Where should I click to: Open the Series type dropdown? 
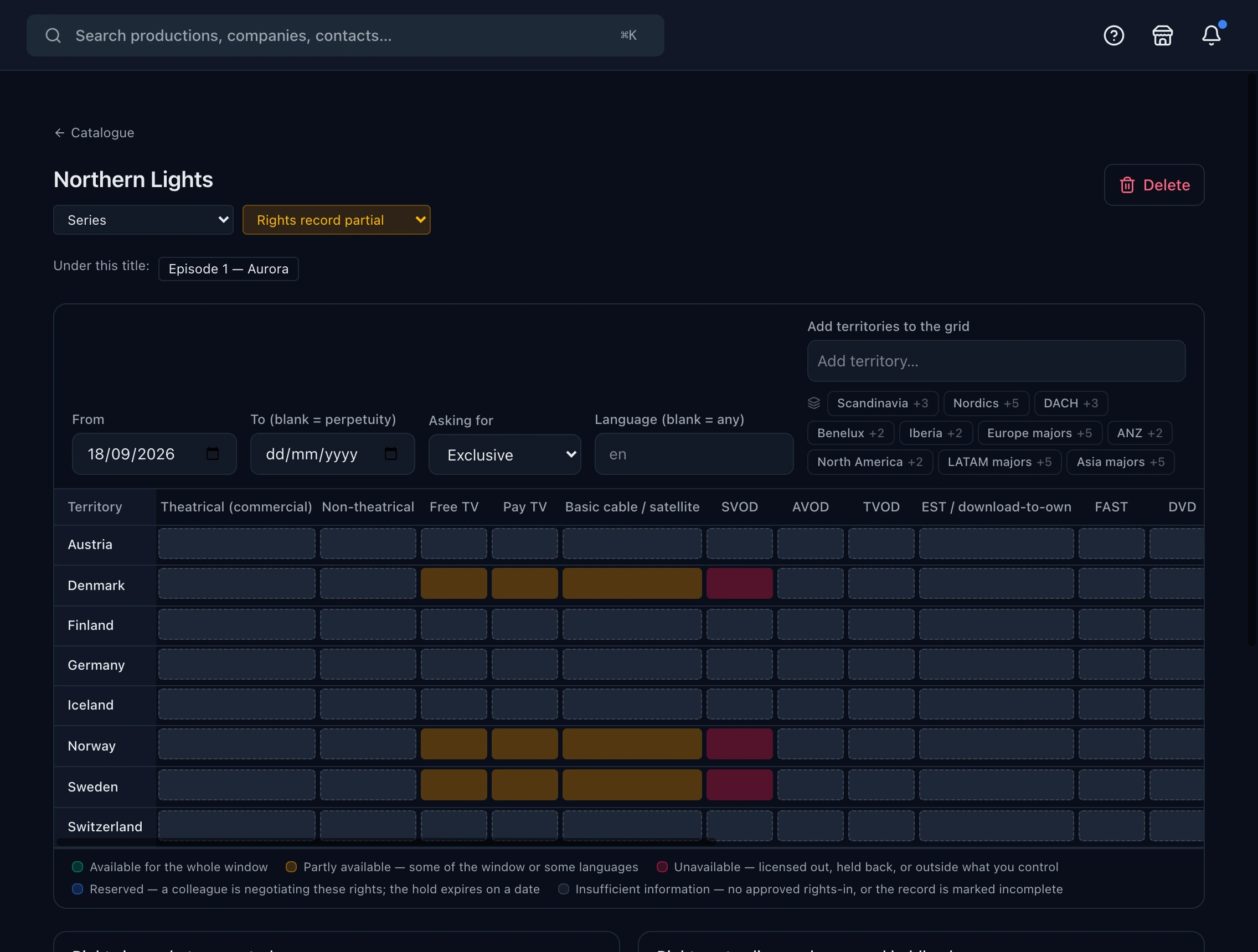pyautogui.click(x=143, y=220)
